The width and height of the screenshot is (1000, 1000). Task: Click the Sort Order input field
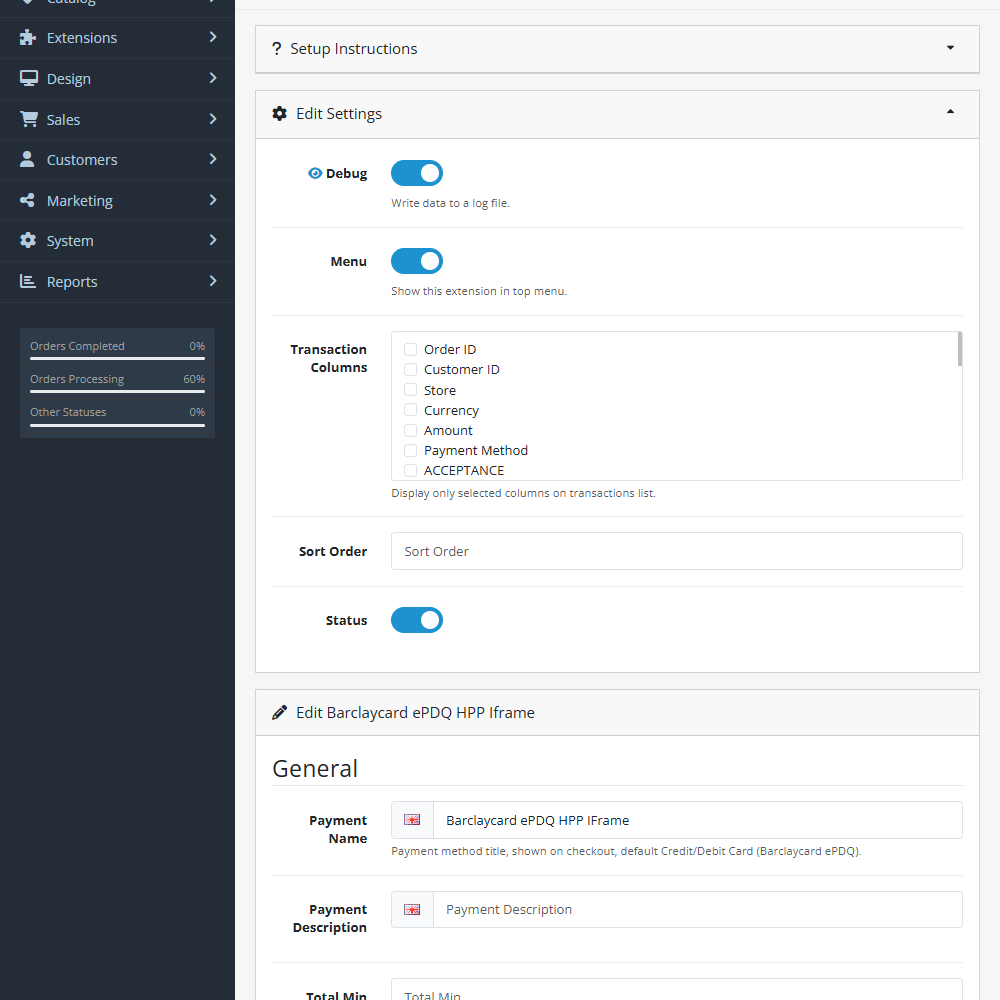[x=677, y=551]
